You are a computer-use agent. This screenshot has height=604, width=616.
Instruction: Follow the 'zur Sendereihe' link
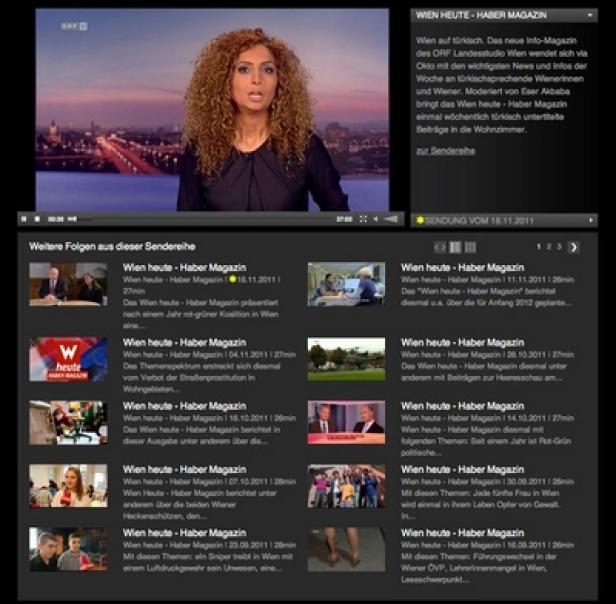click(x=446, y=151)
